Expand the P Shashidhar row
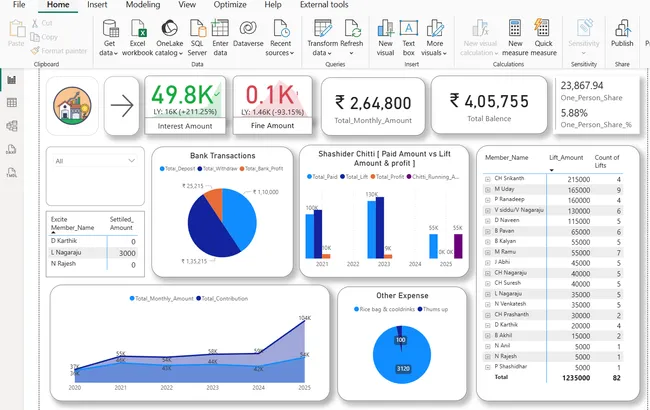The image size is (650, 410). pyautogui.click(x=488, y=367)
